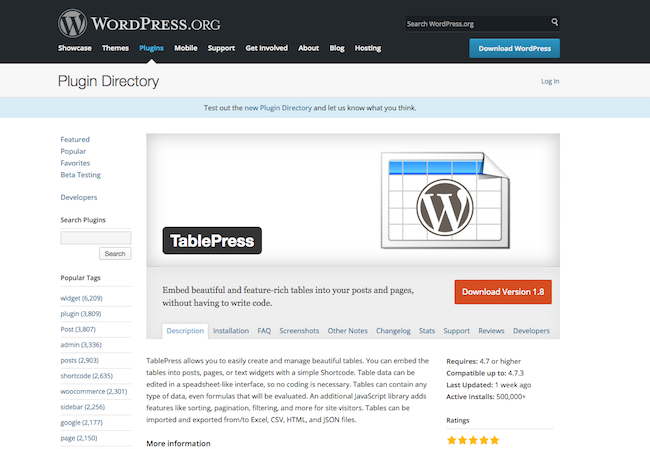The image size is (650, 449).
Task: Open the About menu item
Action: [x=308, y=48]
